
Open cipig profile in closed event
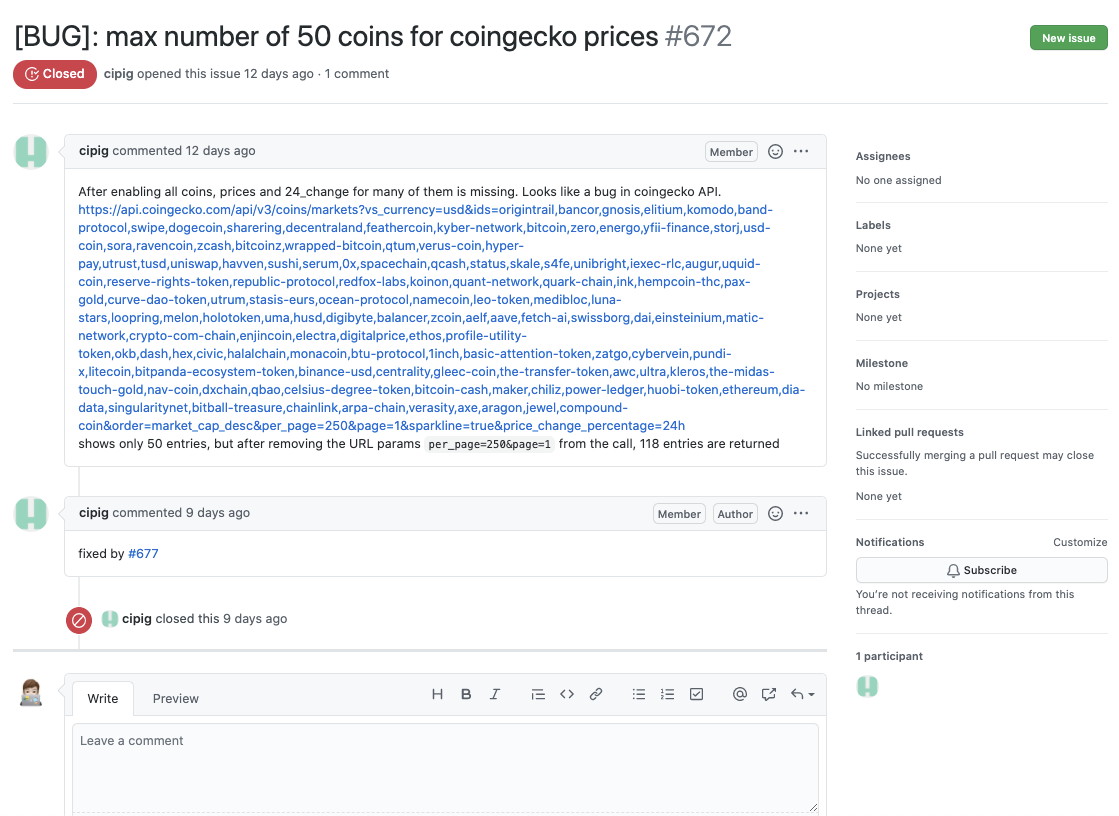(137, 618)
